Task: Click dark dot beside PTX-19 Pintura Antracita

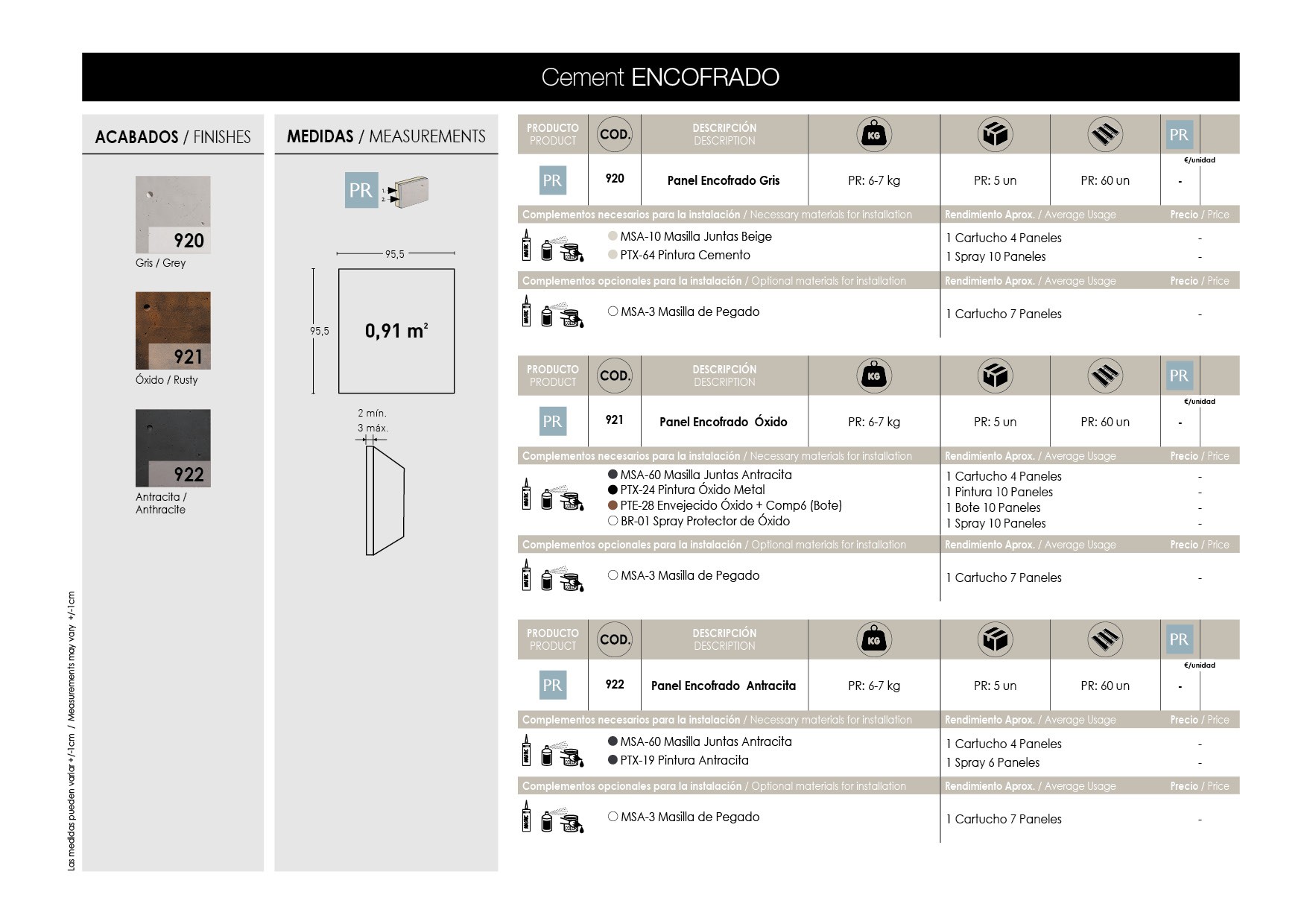Action: tap(613, 760)
